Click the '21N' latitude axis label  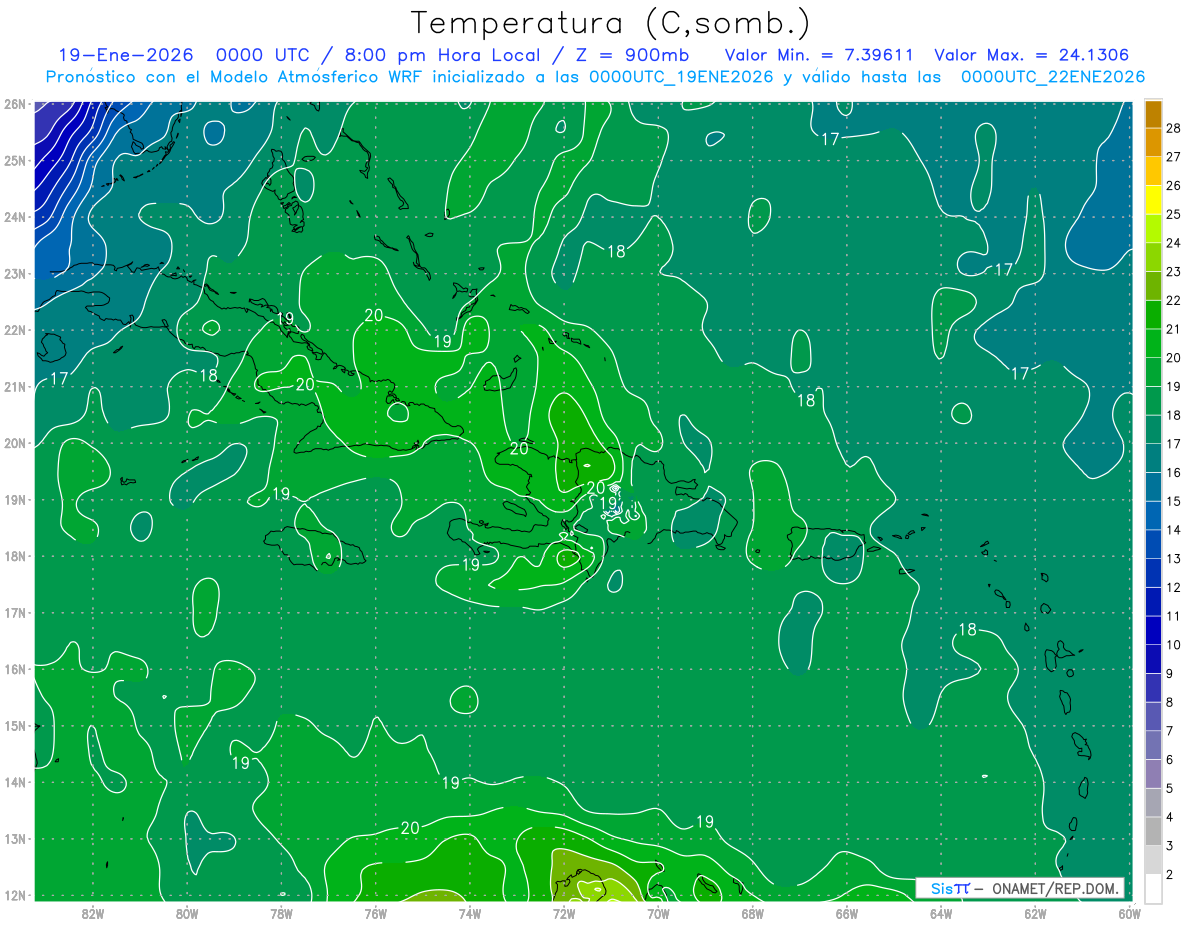click(14, 387)
